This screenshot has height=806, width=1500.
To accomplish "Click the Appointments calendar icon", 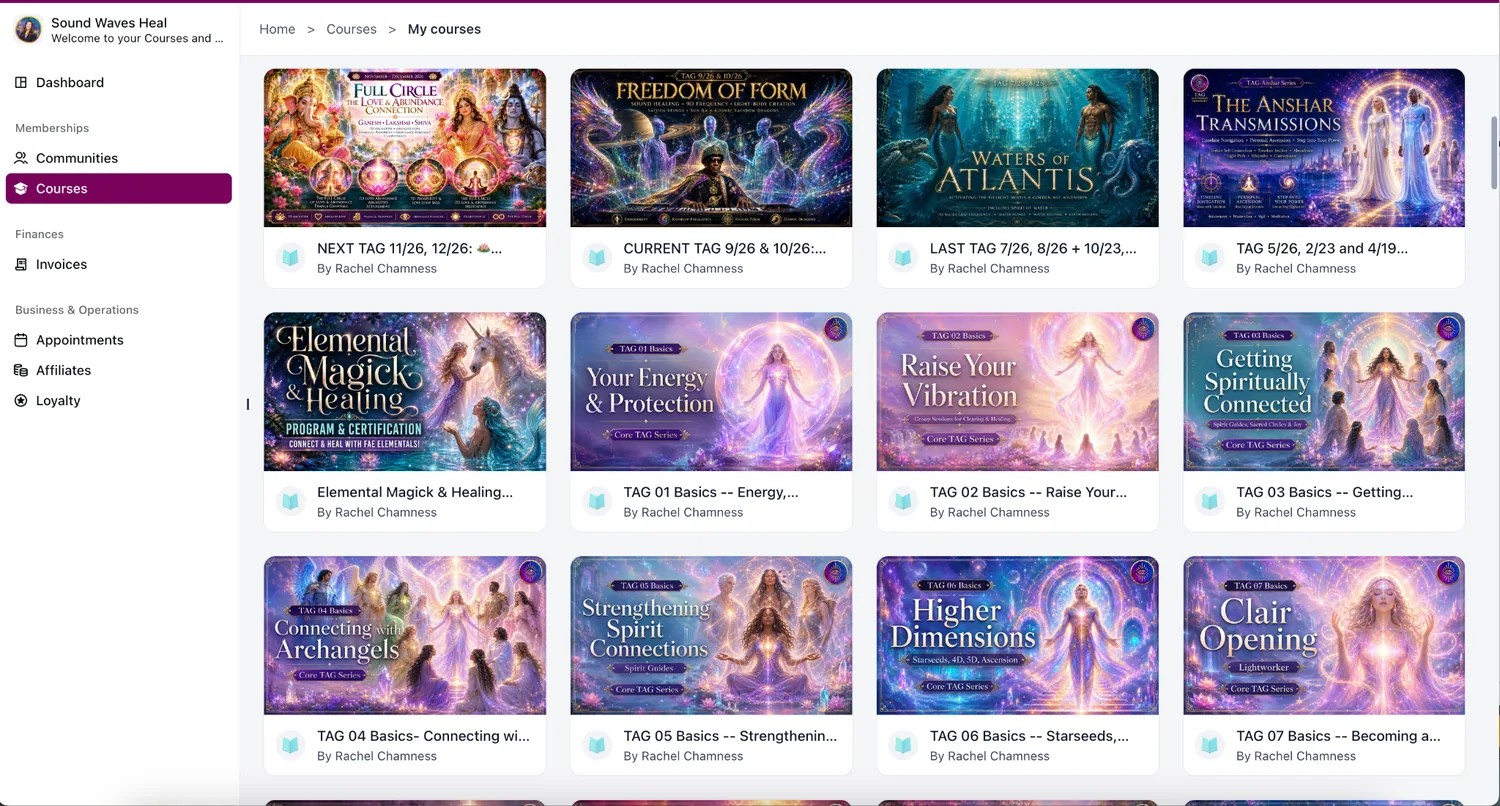I will pyautogui.click(x=21, y=340).
